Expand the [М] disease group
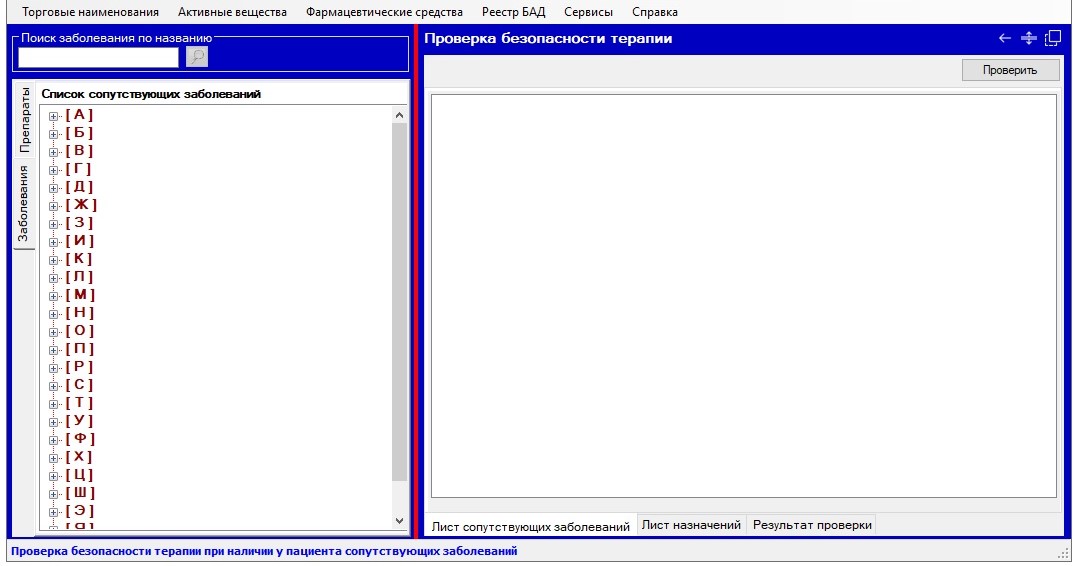The image size is (1077, 566). (x=54, y=295)
